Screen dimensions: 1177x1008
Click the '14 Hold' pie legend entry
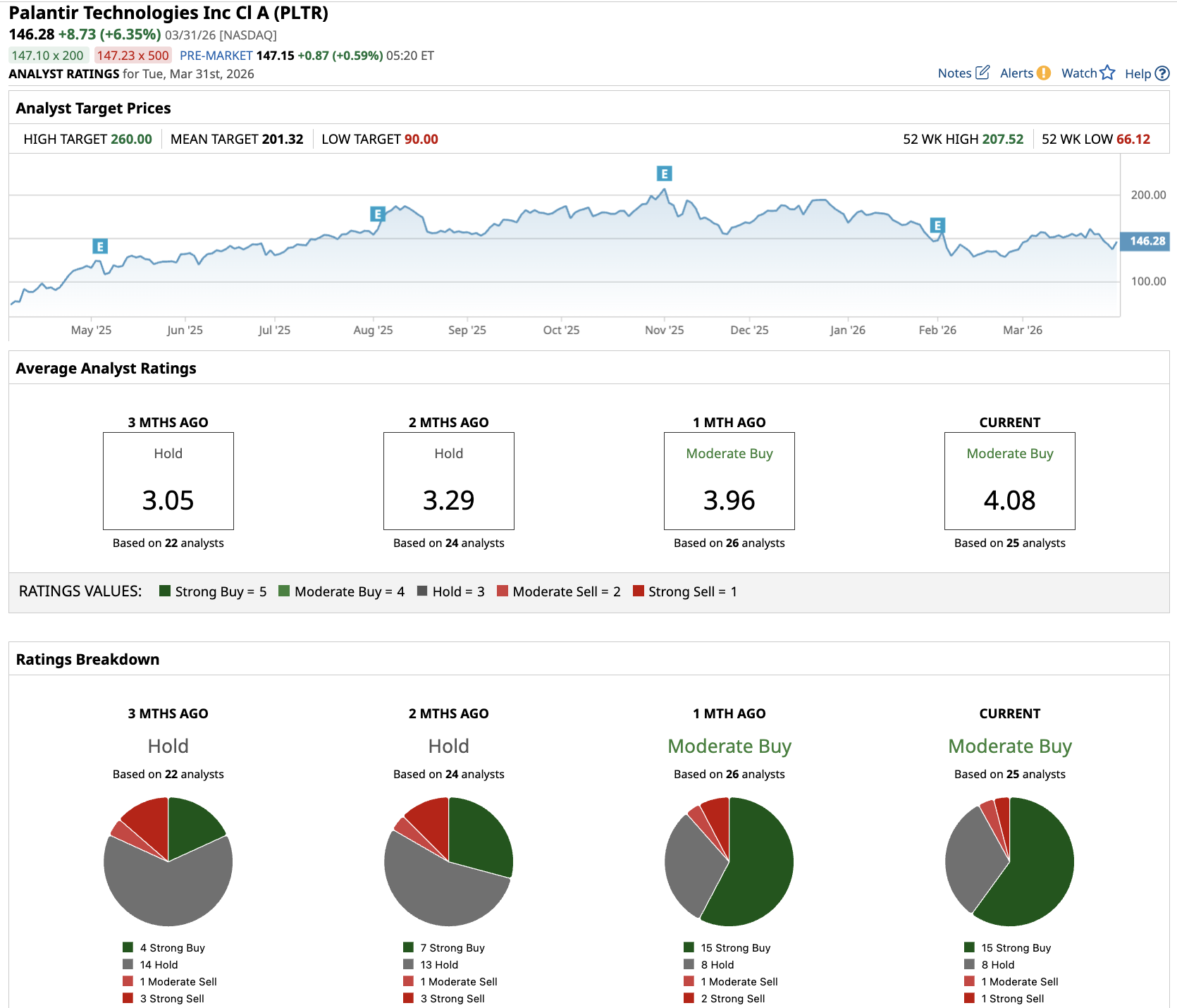click(151, 965)
